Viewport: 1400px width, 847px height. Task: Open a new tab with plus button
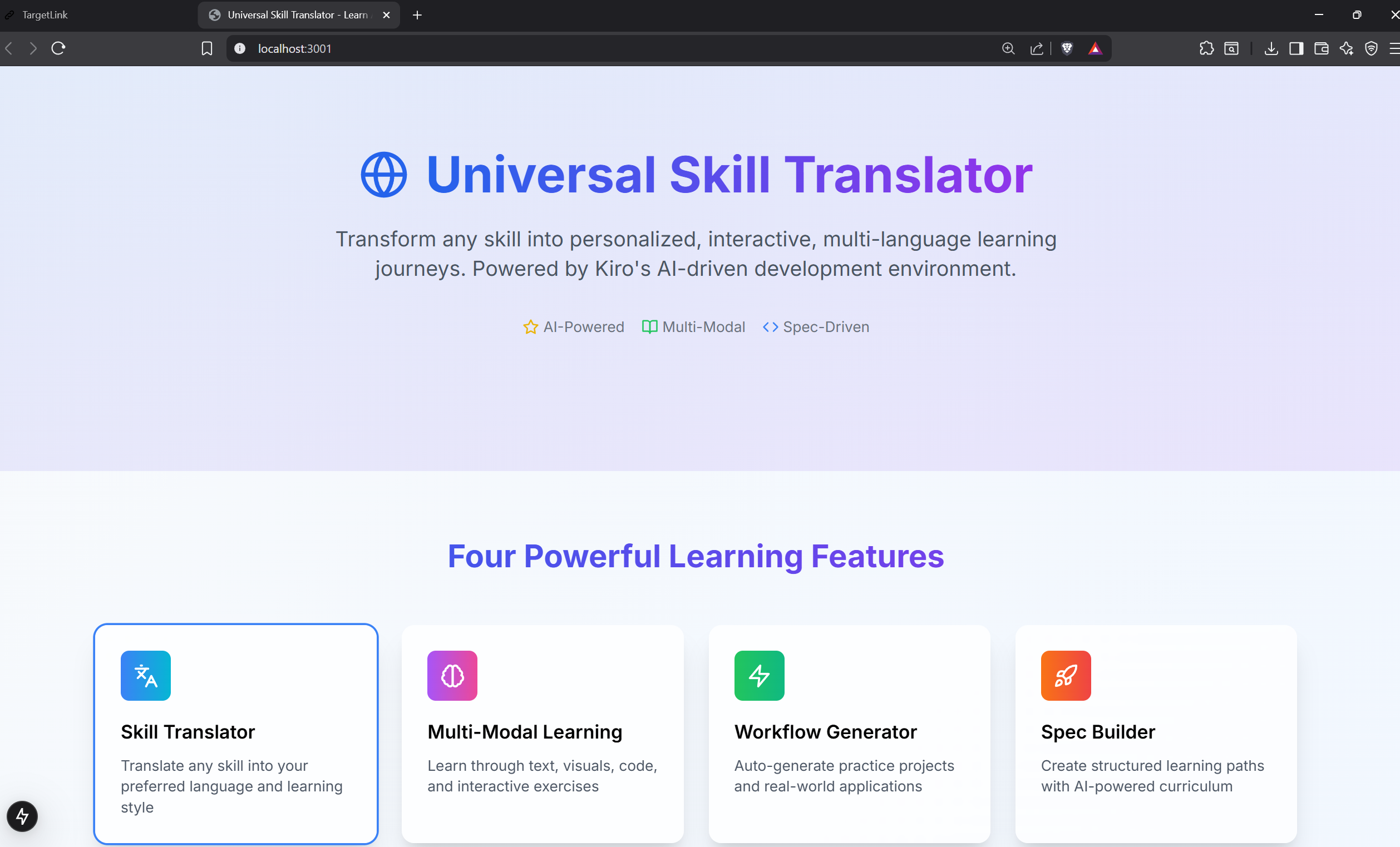(417, 16)
